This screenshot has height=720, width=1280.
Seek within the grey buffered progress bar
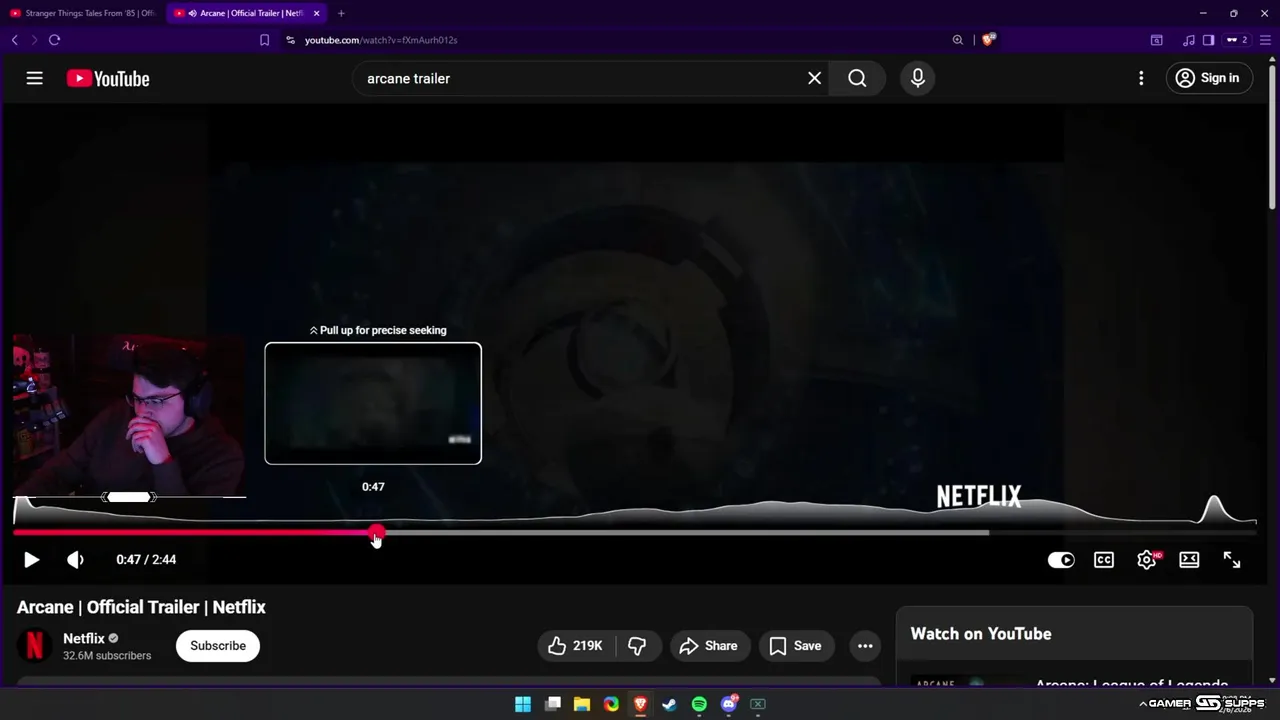687,533
